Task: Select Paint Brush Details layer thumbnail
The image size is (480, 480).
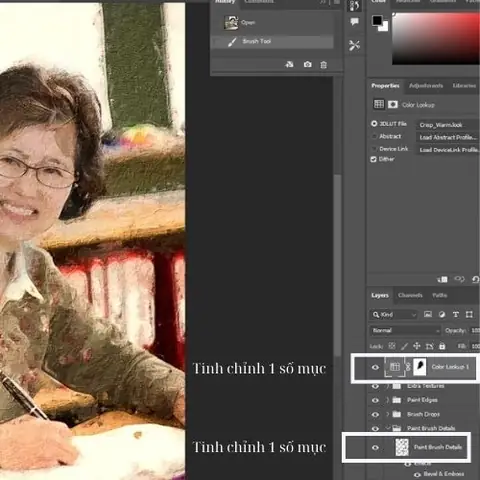Action: (402, 447)
